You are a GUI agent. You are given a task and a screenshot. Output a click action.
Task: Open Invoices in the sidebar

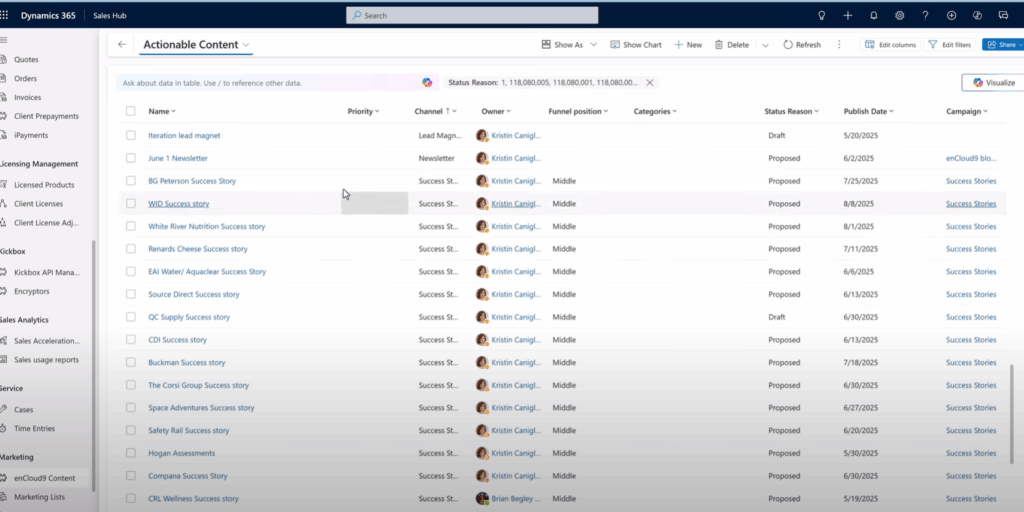point(27,97)
